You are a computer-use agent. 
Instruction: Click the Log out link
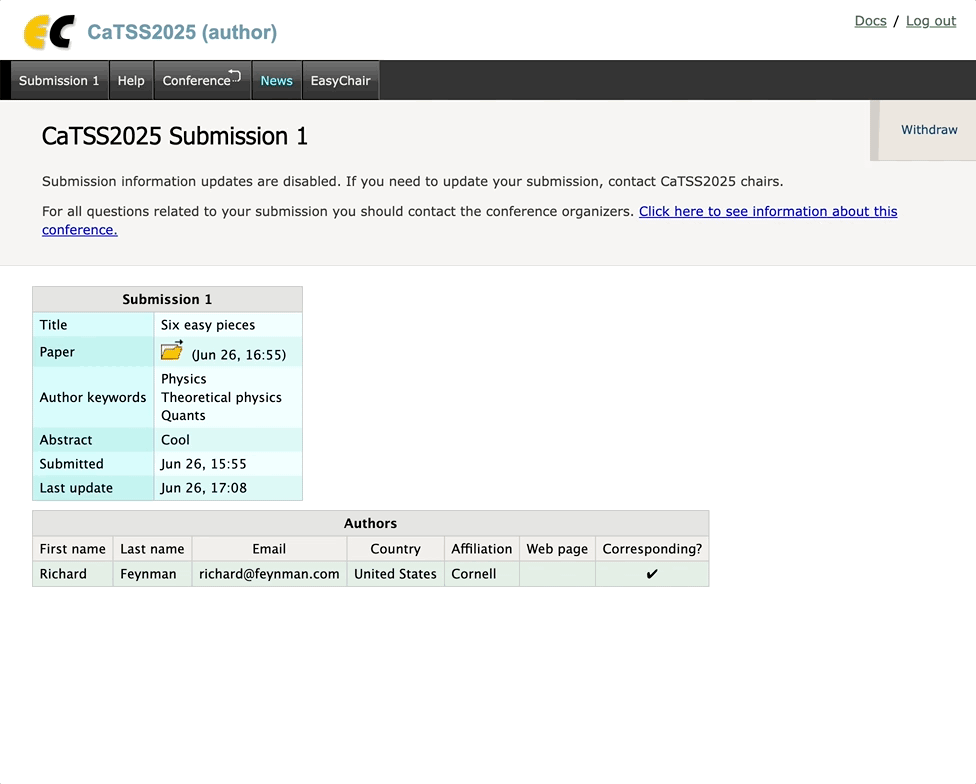(930, 21)
